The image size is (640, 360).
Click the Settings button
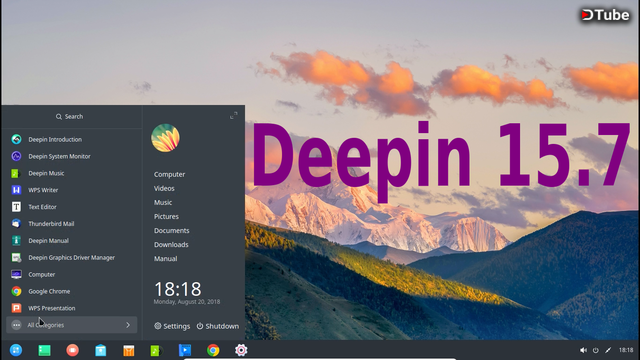(x=172, y=326)
